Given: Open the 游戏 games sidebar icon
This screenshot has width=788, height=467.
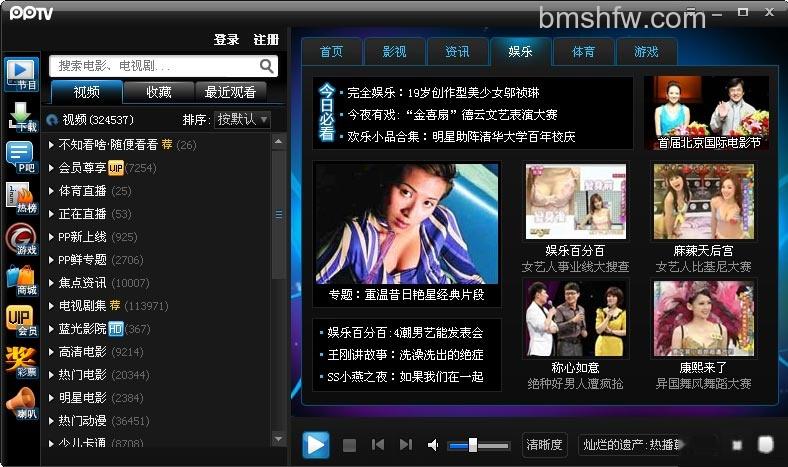Looking at the screenshot, I should 21,238.
